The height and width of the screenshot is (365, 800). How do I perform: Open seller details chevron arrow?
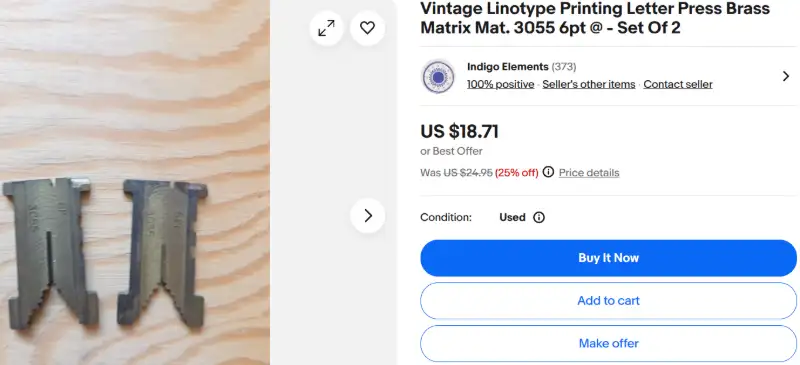click(786, 77)
